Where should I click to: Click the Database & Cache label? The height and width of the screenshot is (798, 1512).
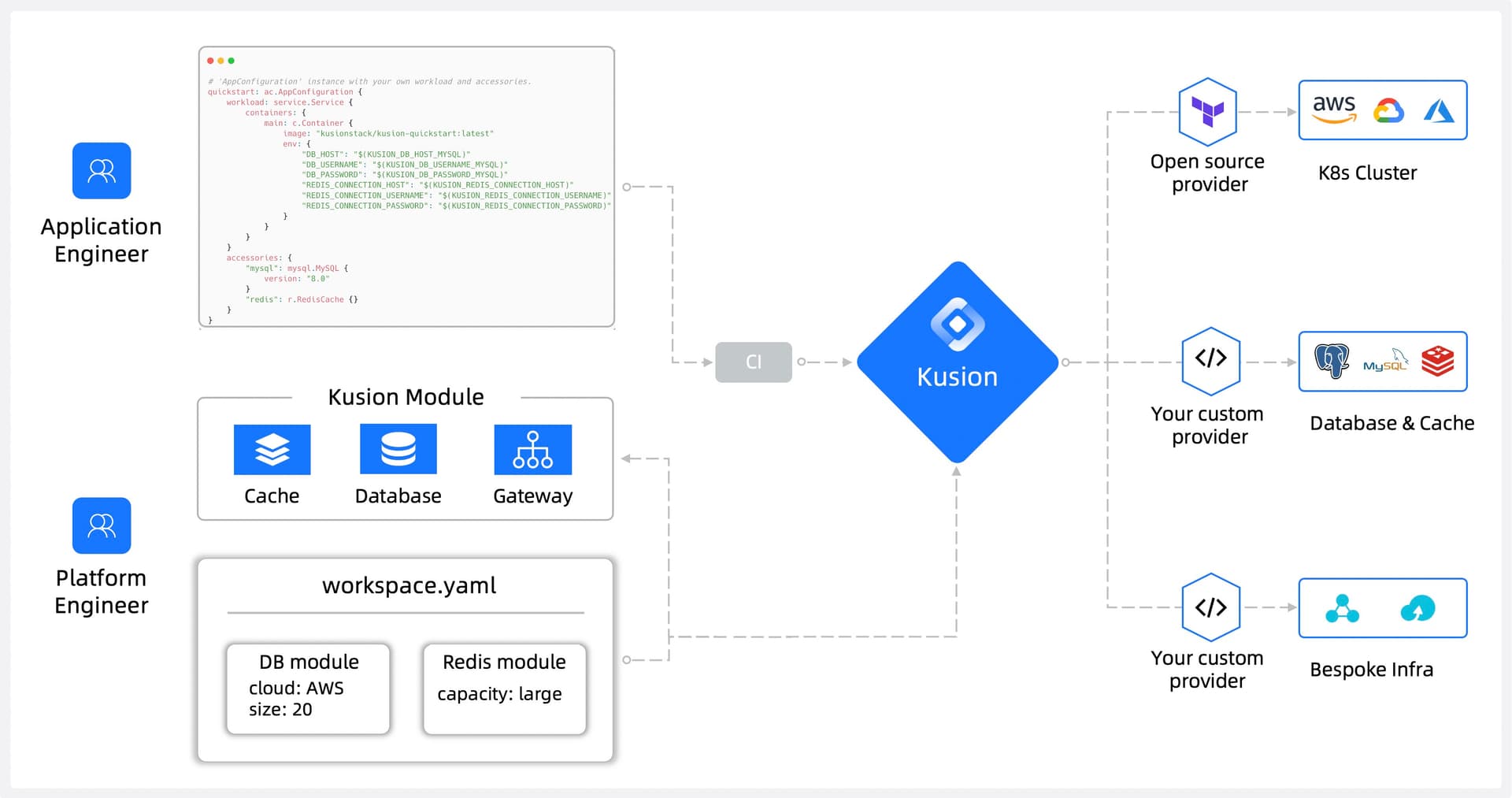[x=1392, y=423]
